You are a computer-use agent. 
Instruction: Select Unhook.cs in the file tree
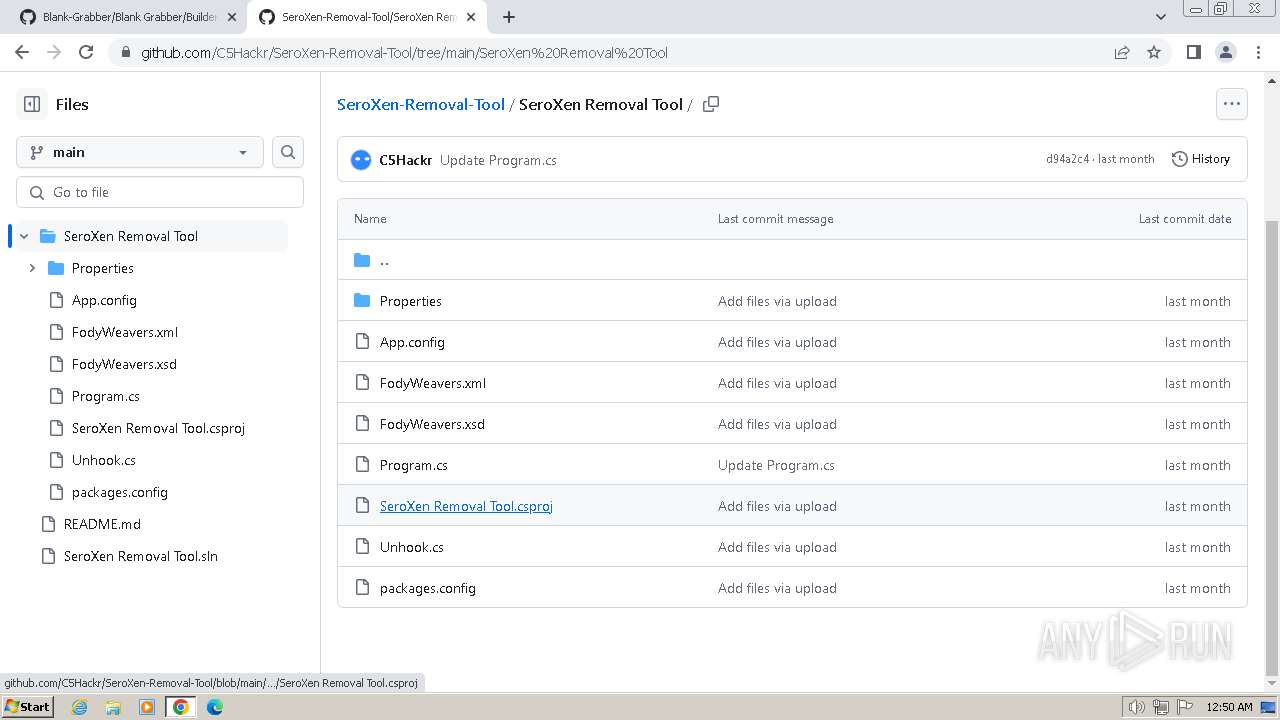coord(103,460)
